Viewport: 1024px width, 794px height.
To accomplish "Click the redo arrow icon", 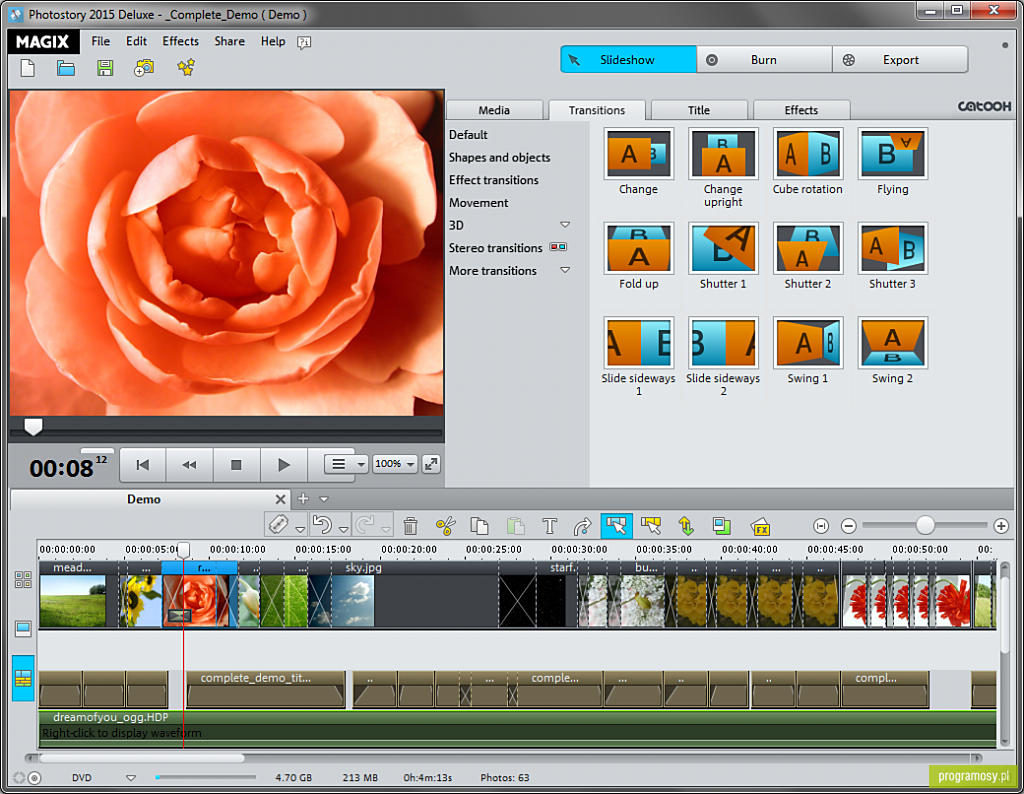I will (366, 525).
